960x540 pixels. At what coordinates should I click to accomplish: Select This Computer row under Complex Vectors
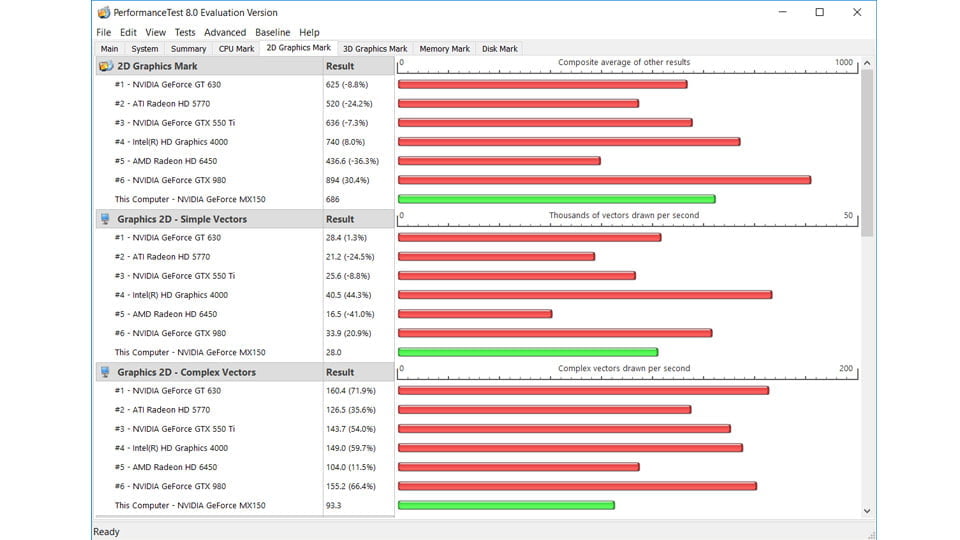[x=190, y=506]
